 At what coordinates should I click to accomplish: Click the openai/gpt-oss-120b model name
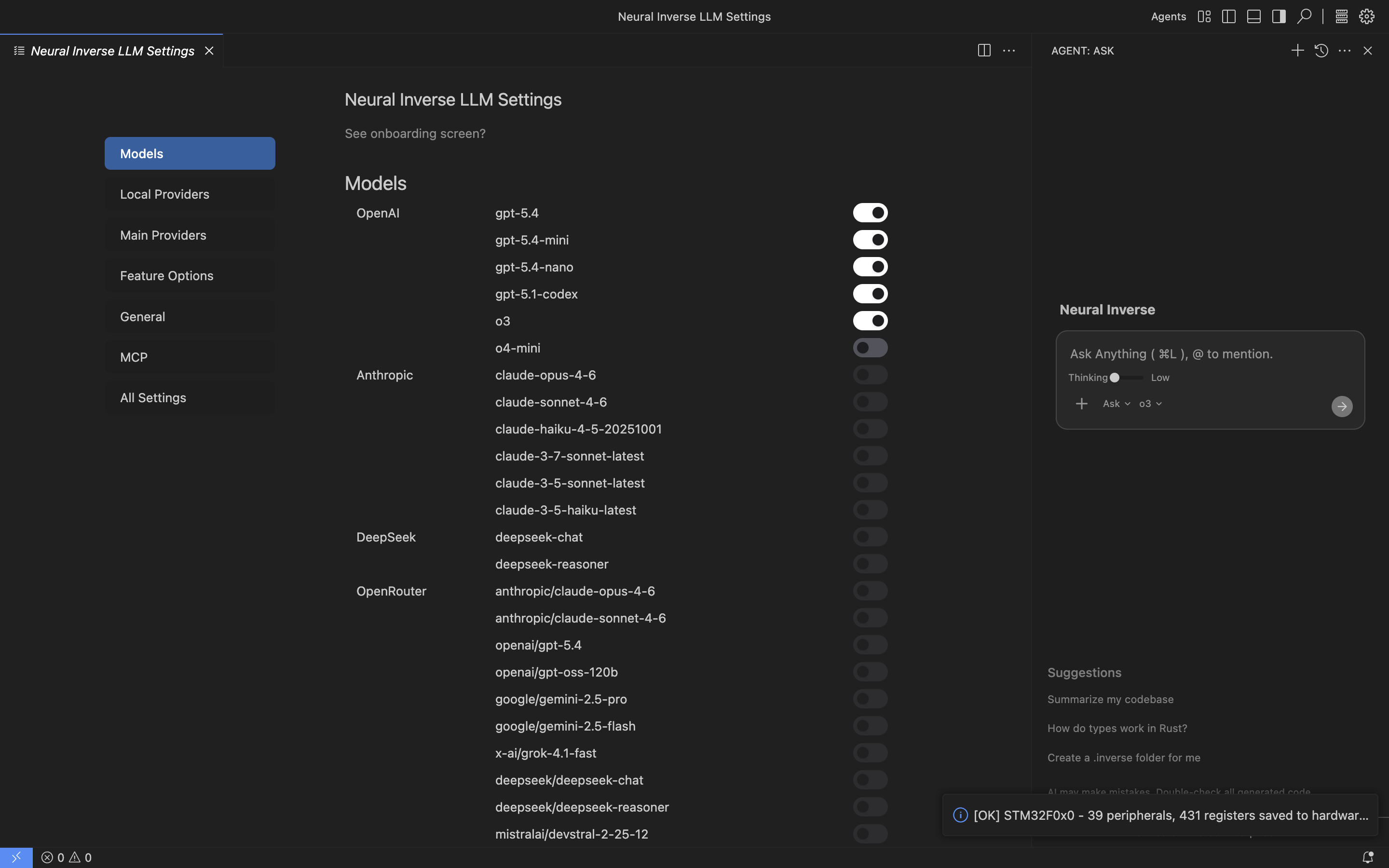[556, 672]
